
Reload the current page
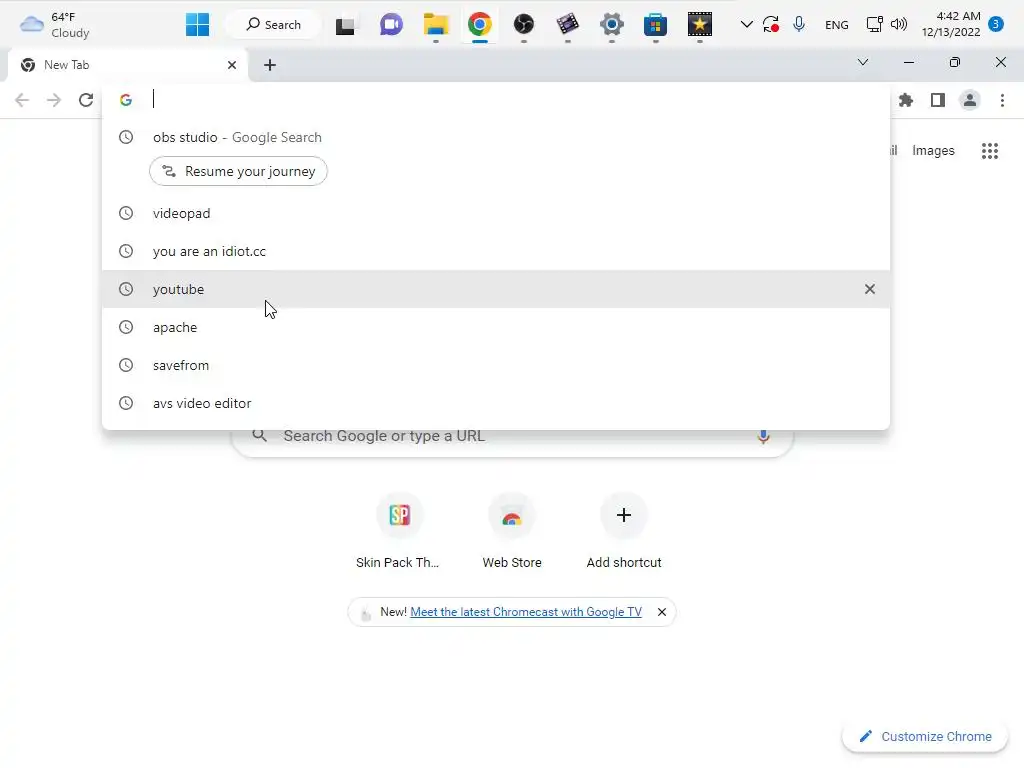tap(86, 100)
